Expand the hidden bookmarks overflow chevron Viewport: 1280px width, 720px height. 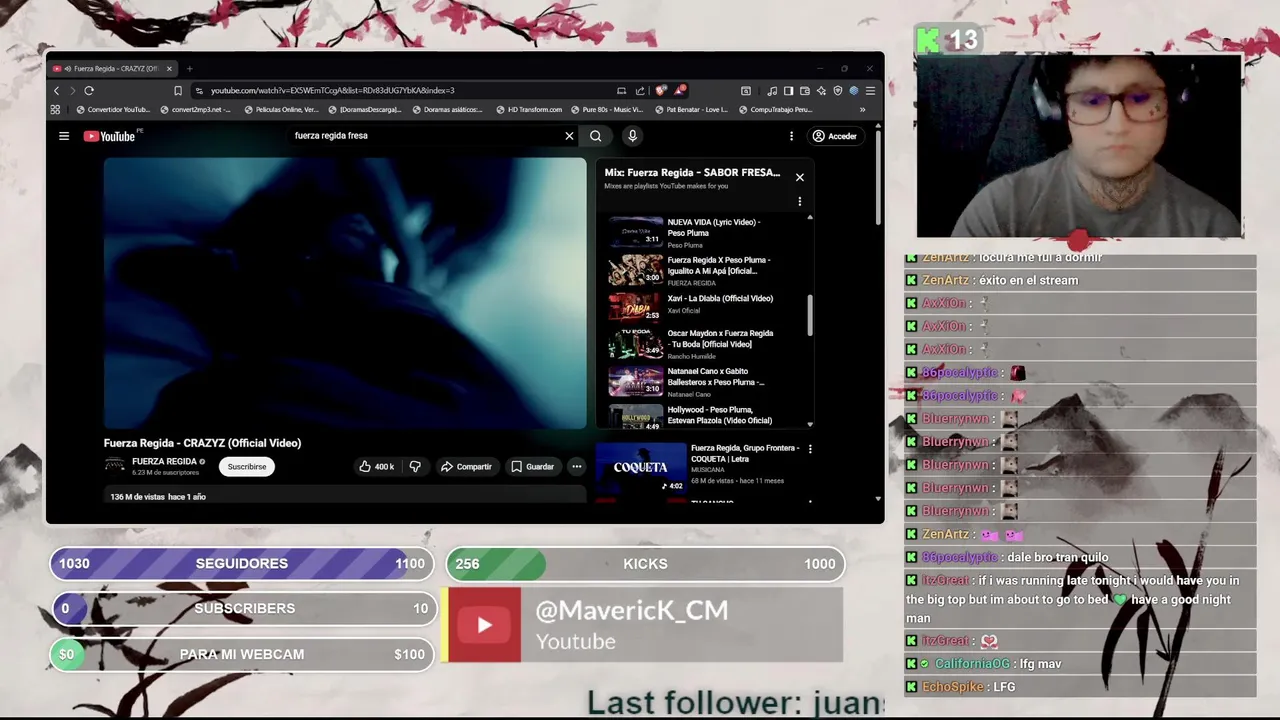click(x=862, y=110)
